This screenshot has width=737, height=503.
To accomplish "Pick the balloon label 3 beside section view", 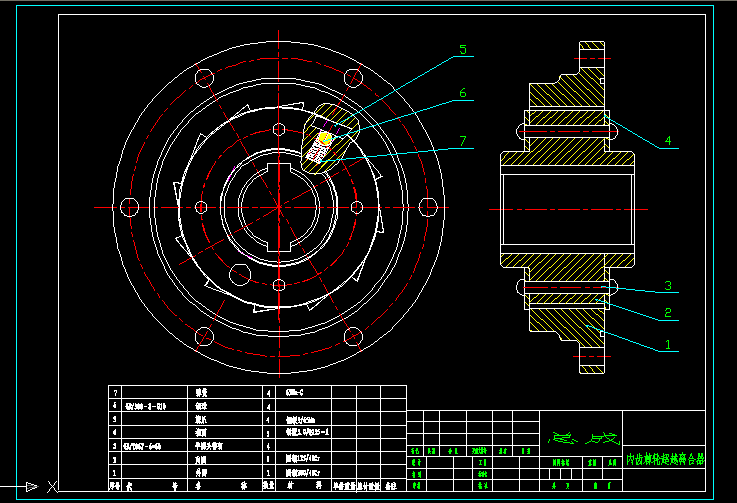I will [668, 286].
